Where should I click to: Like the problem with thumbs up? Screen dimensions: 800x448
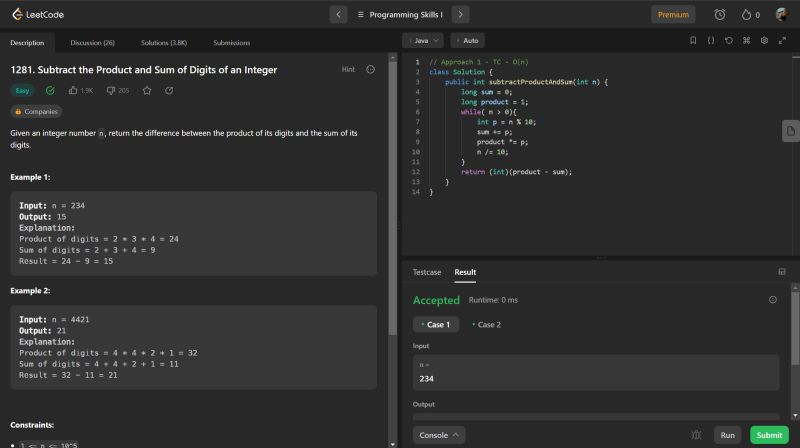click(x=74, y=91)
